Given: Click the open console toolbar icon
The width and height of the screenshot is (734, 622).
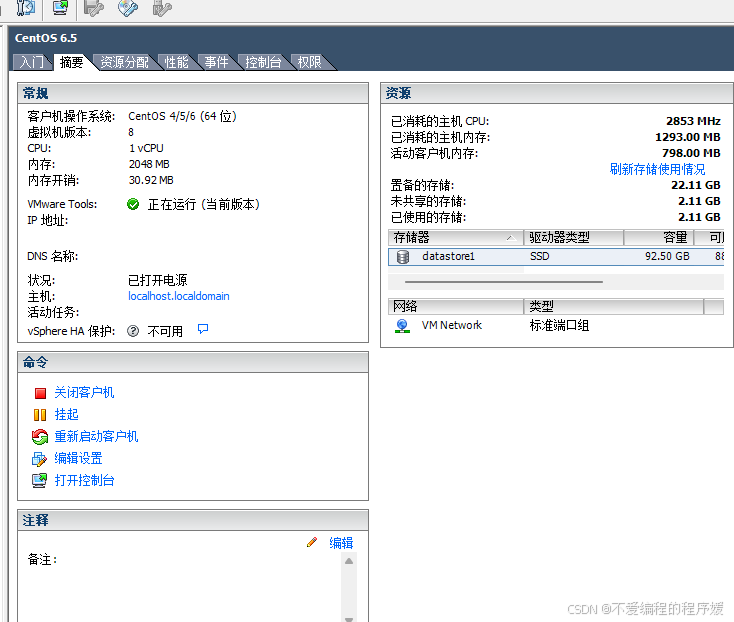Looking at the screenshot, I should [60, 7].
